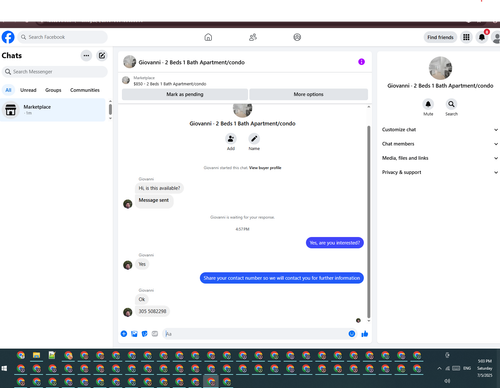
Task: Click the Find friends button
Action: coord(440,37)
